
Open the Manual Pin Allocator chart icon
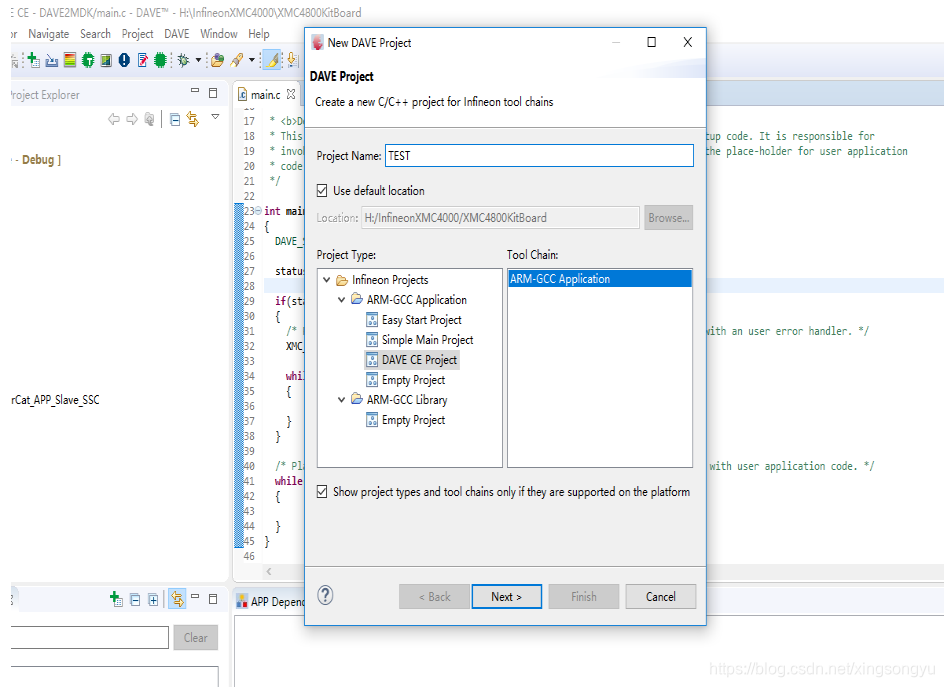point(106,60)
